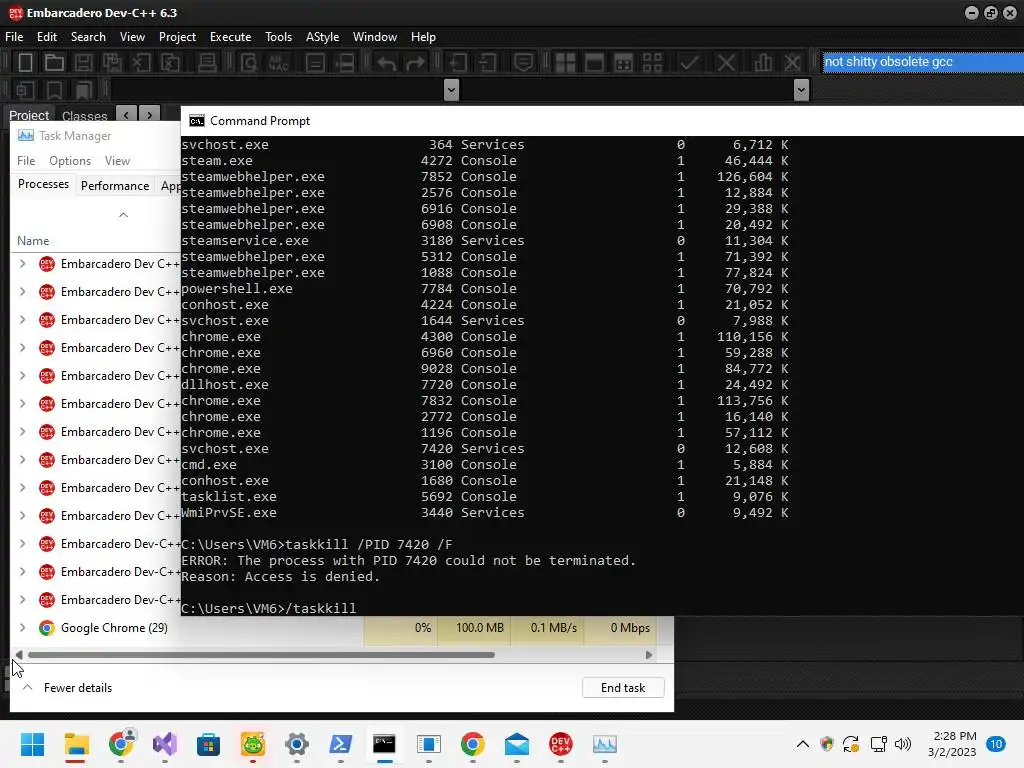Collapse Task Manager with Fewer details chevron
This screenshot has height=768, width=1024.
27,688
